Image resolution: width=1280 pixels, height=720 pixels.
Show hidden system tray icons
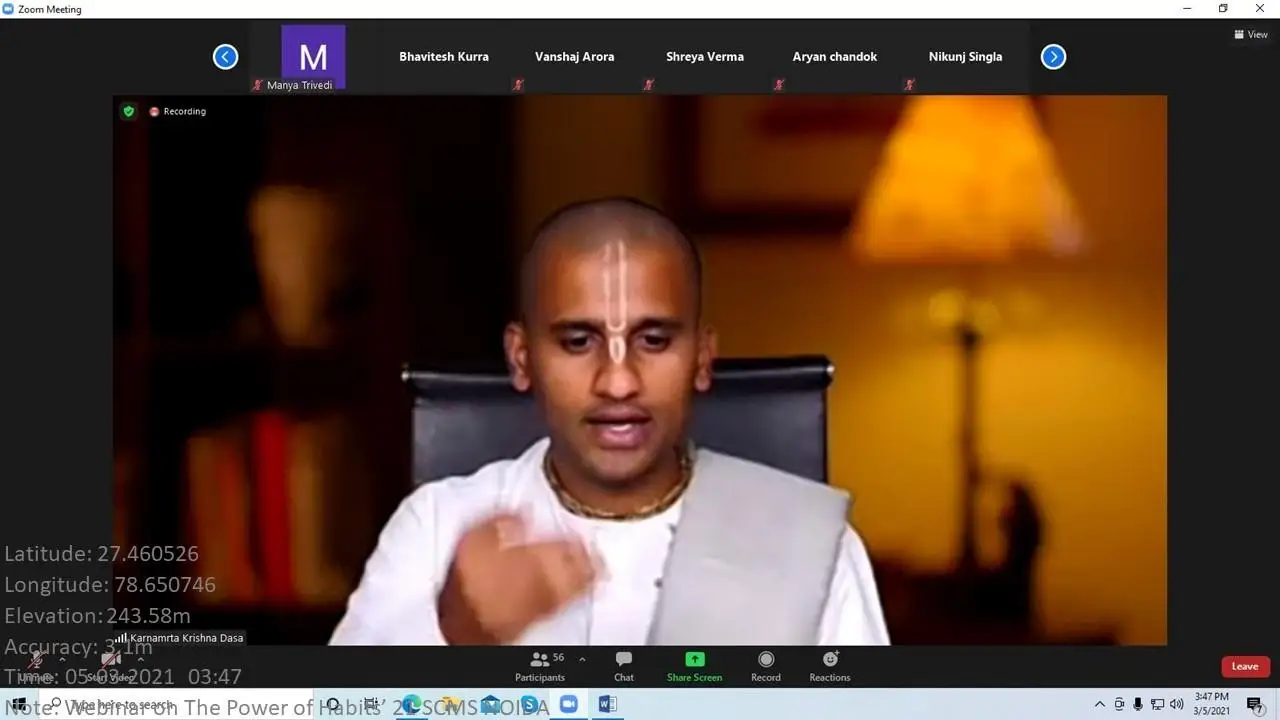coord(1100,704)
